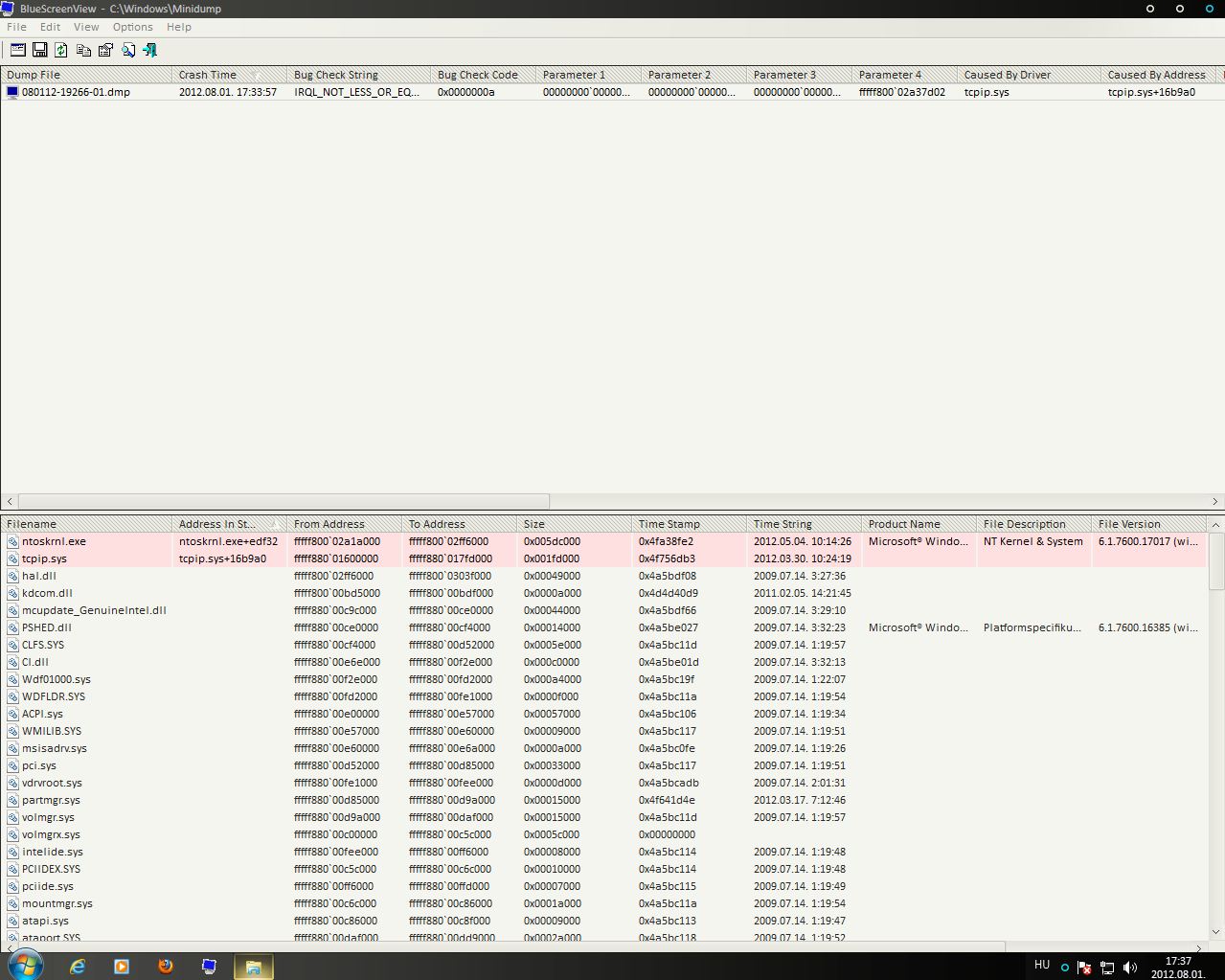
Task: Sort lower pane by File Description column
Action: pos(1034,524)
